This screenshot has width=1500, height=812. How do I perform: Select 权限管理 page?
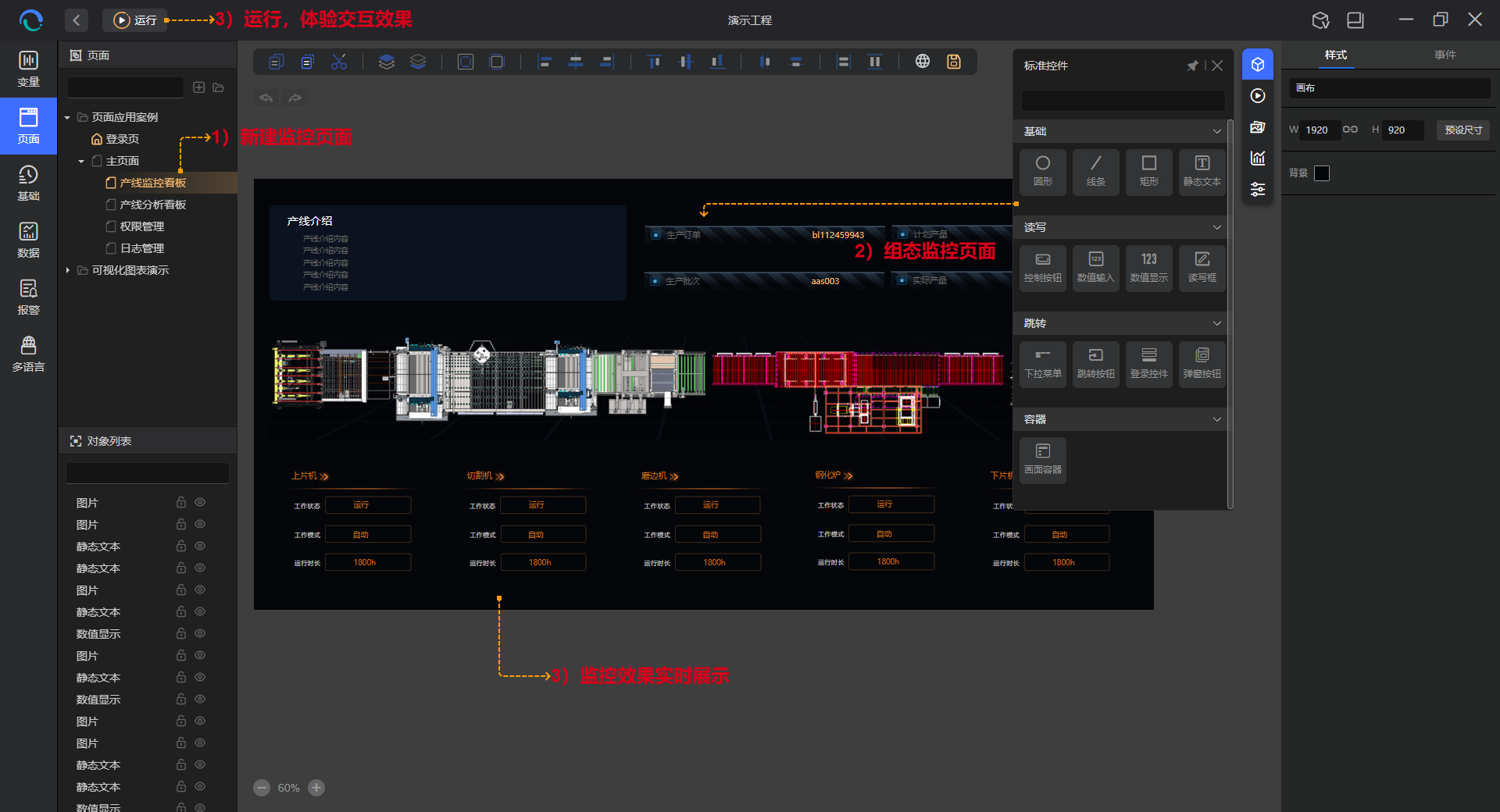point(141,226)
